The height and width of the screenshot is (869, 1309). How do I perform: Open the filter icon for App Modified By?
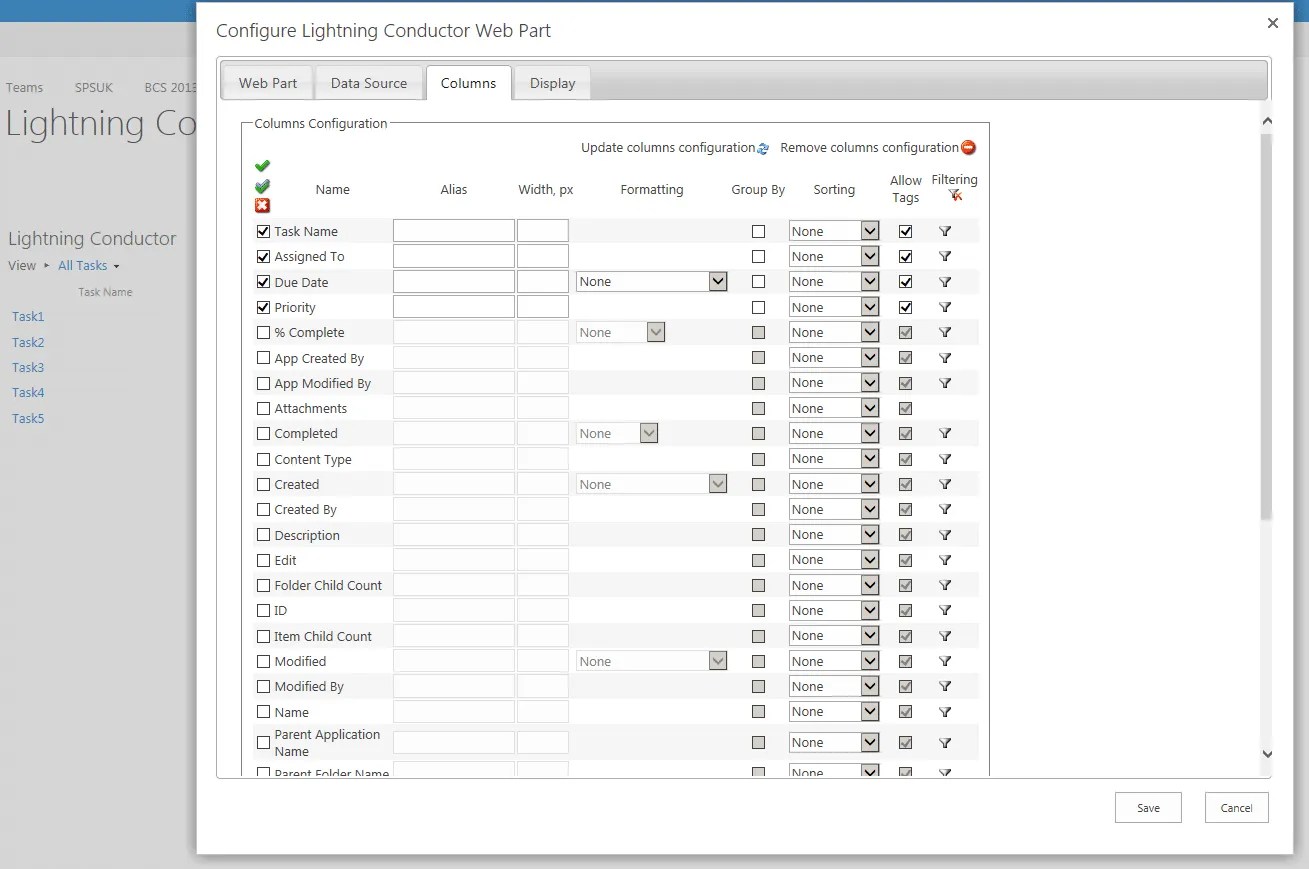click(x=945, y=383)
